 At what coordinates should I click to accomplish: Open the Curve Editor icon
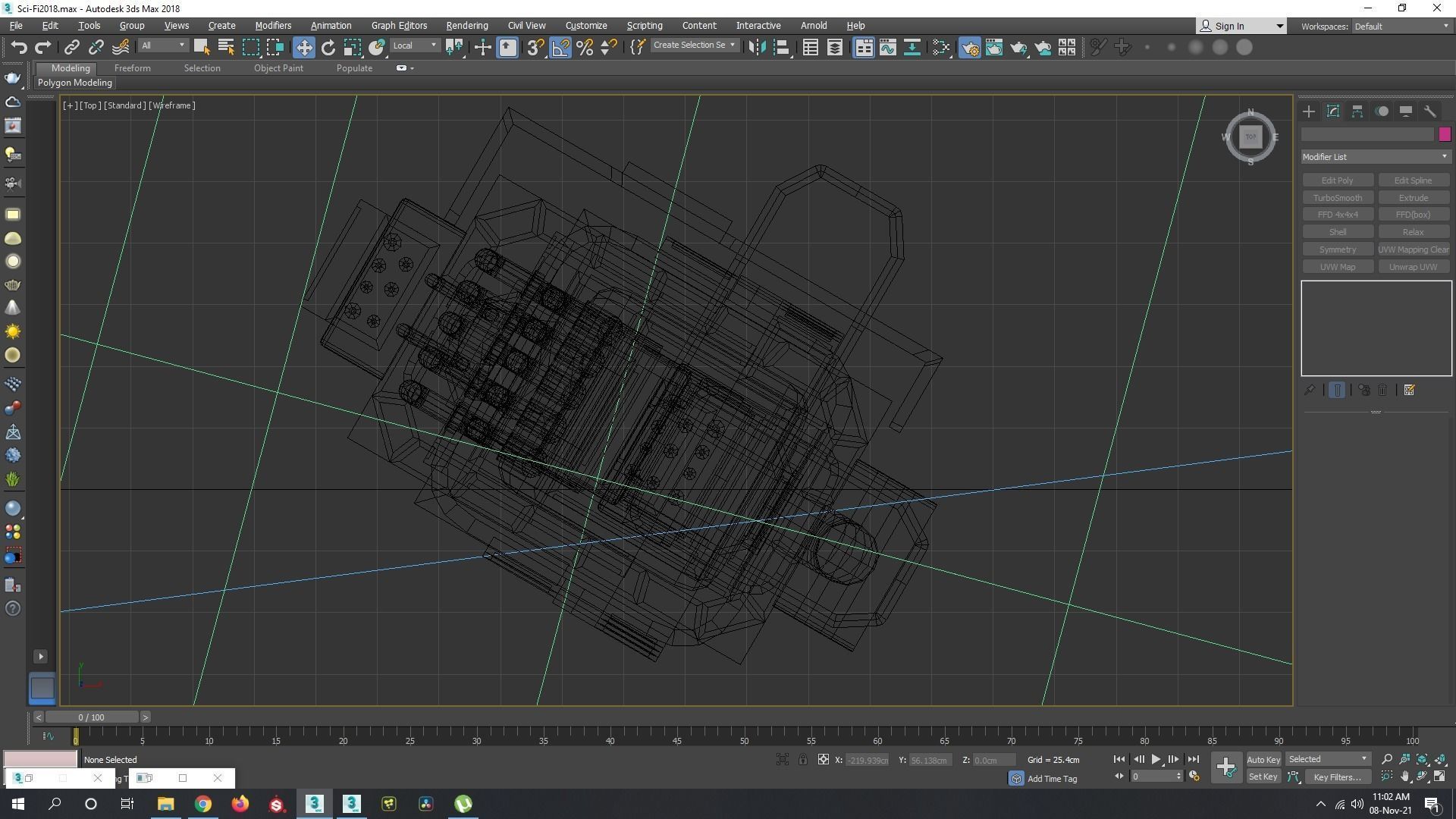pyautogui.click(x=887, y=47)
